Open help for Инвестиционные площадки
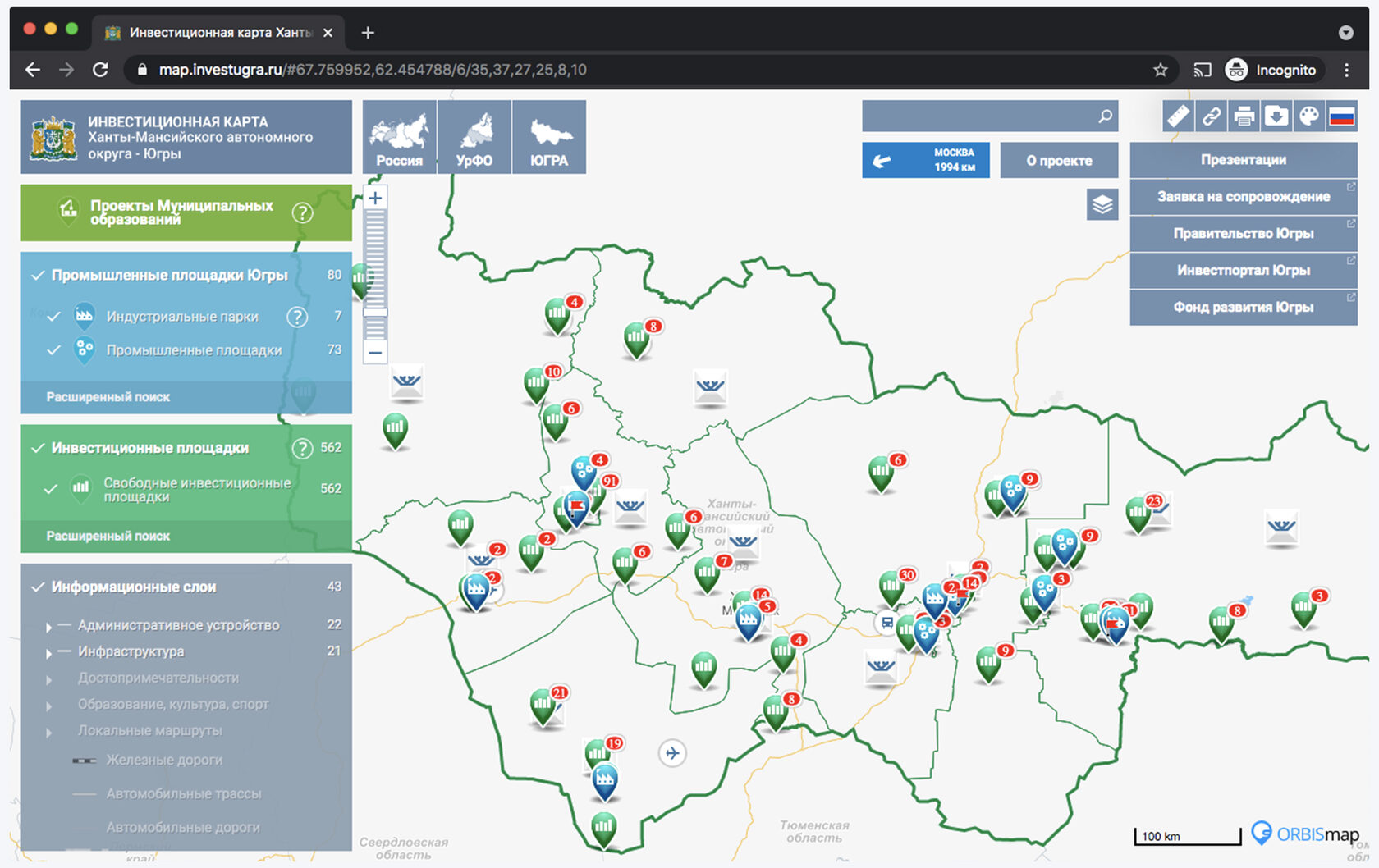 303,448
